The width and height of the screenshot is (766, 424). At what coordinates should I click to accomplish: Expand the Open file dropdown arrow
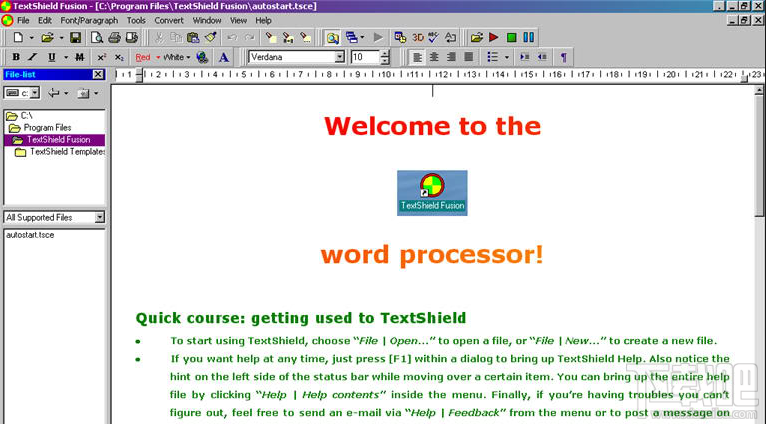tap(61, 38)
